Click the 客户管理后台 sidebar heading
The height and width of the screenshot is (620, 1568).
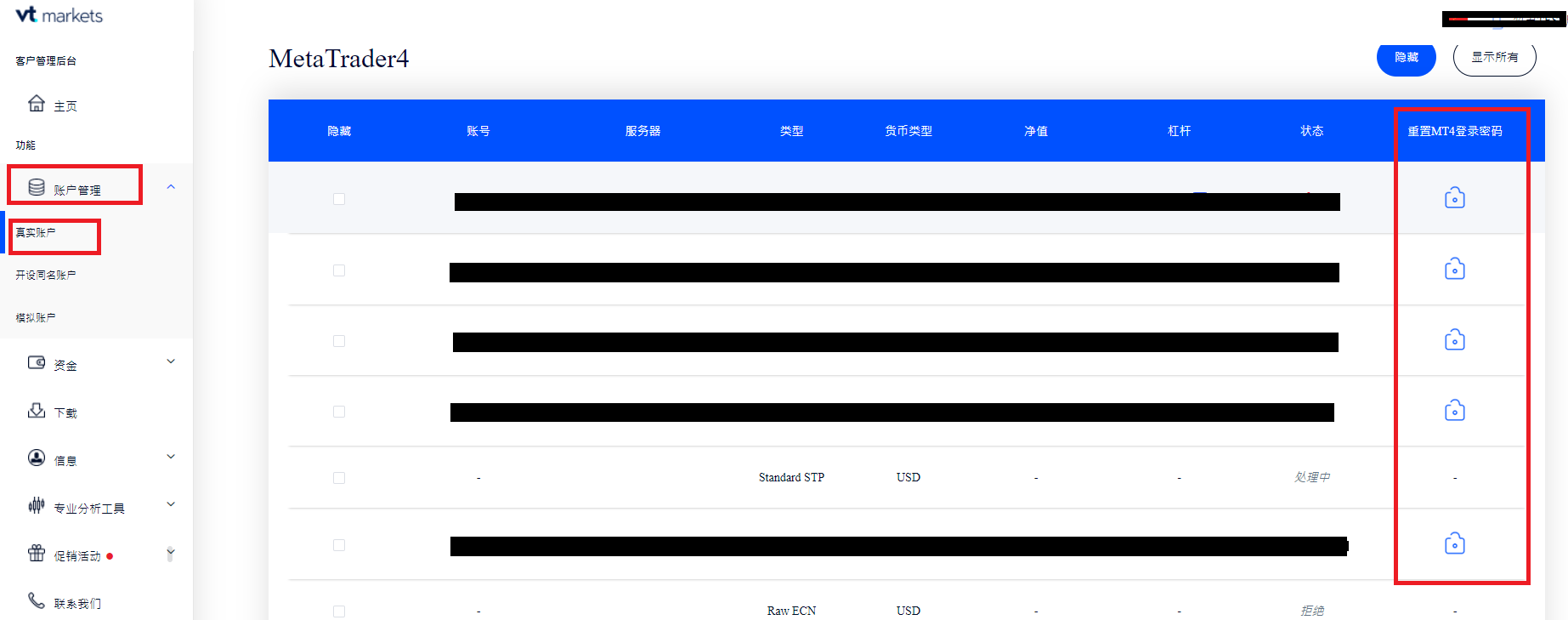pyautogui.click(x=46, y=61)
